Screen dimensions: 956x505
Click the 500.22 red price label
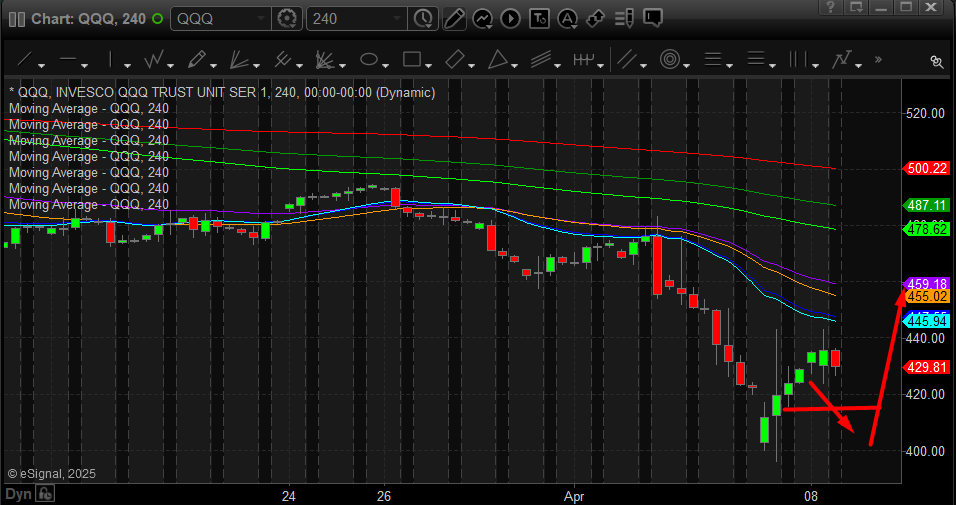pos(926,169)
